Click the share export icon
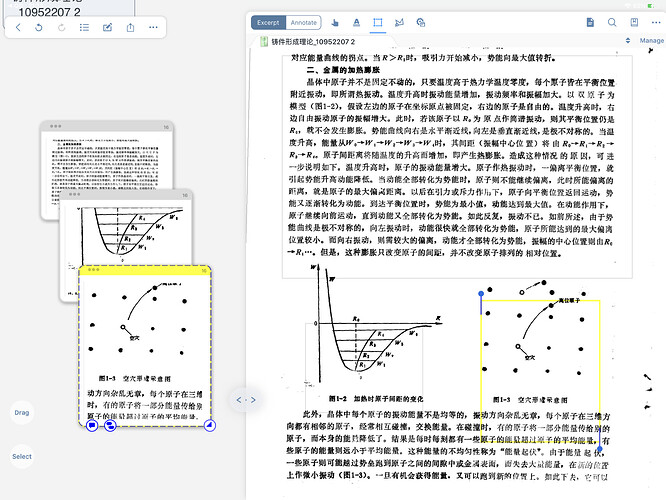666x500 pixels. point(130,28)
